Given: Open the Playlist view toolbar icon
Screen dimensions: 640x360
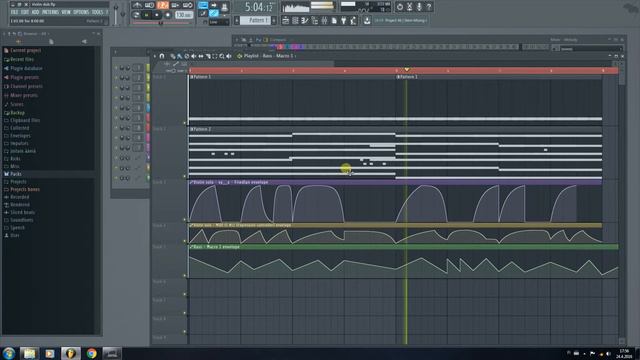Looking at the screenshot, I should (x=286, y=20).
